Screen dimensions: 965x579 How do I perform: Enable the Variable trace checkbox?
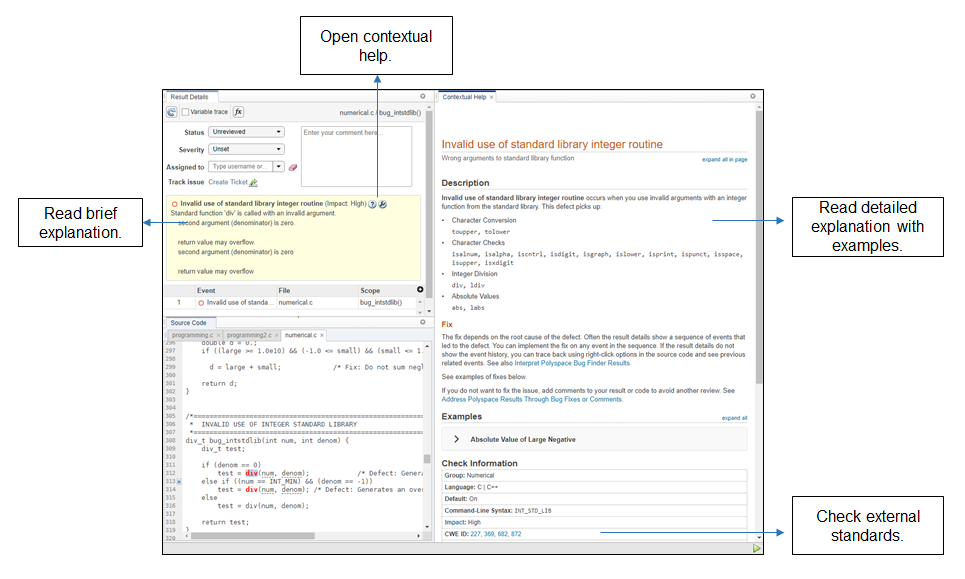click(186, 110)
